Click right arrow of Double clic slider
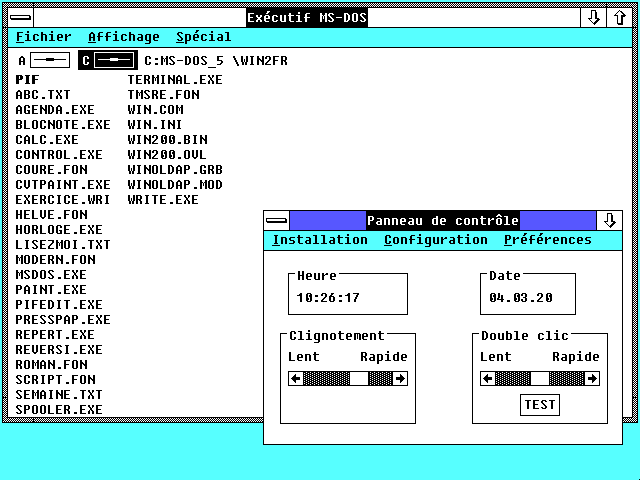This screenshot has height=480, width=640. (x=592, y=379)
